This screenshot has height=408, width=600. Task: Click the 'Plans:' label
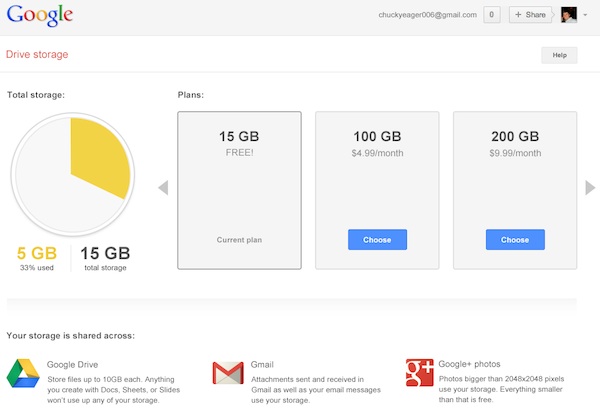coord(191,95)
